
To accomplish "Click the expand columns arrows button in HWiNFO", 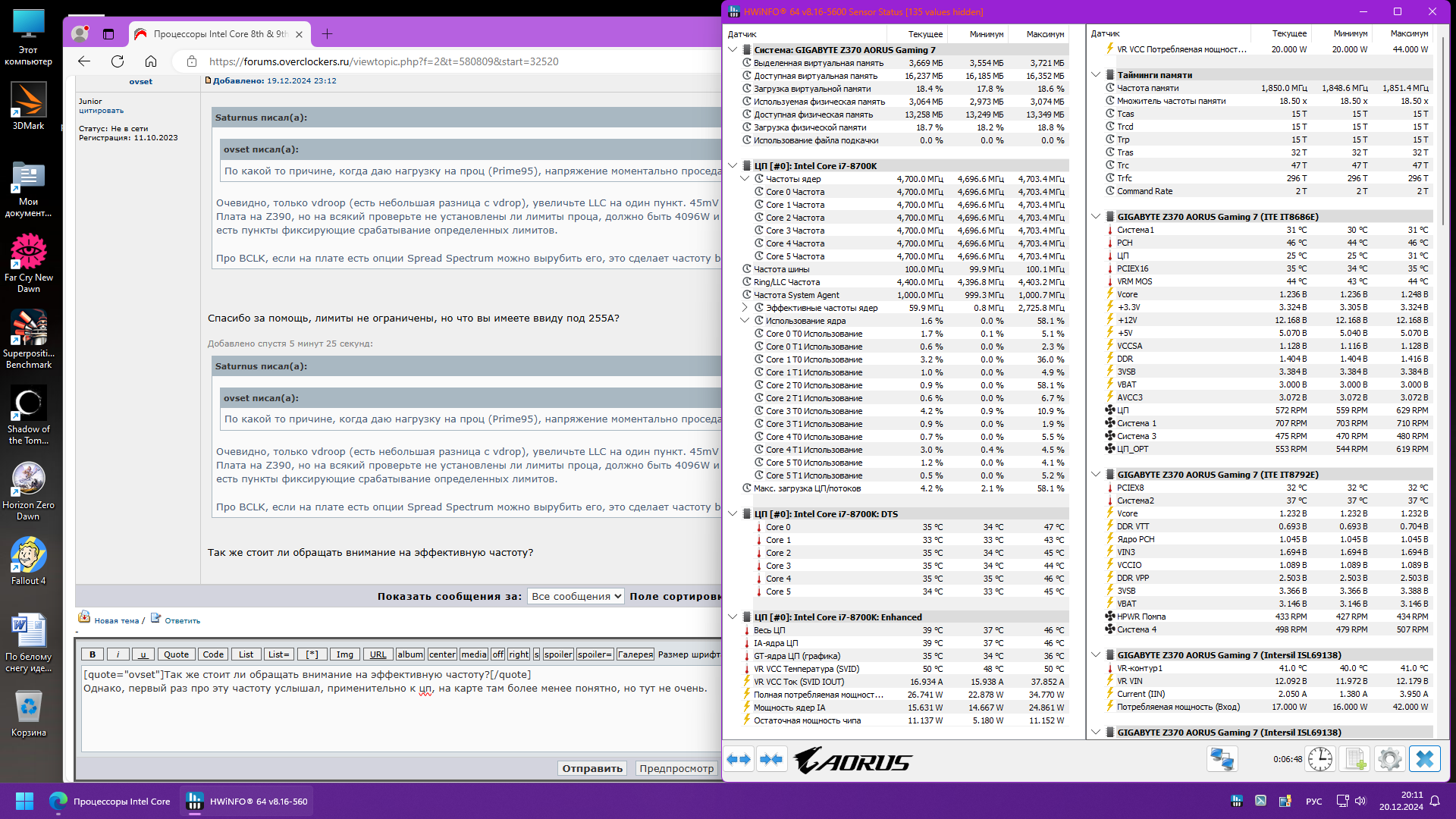I will pos(739,759).
